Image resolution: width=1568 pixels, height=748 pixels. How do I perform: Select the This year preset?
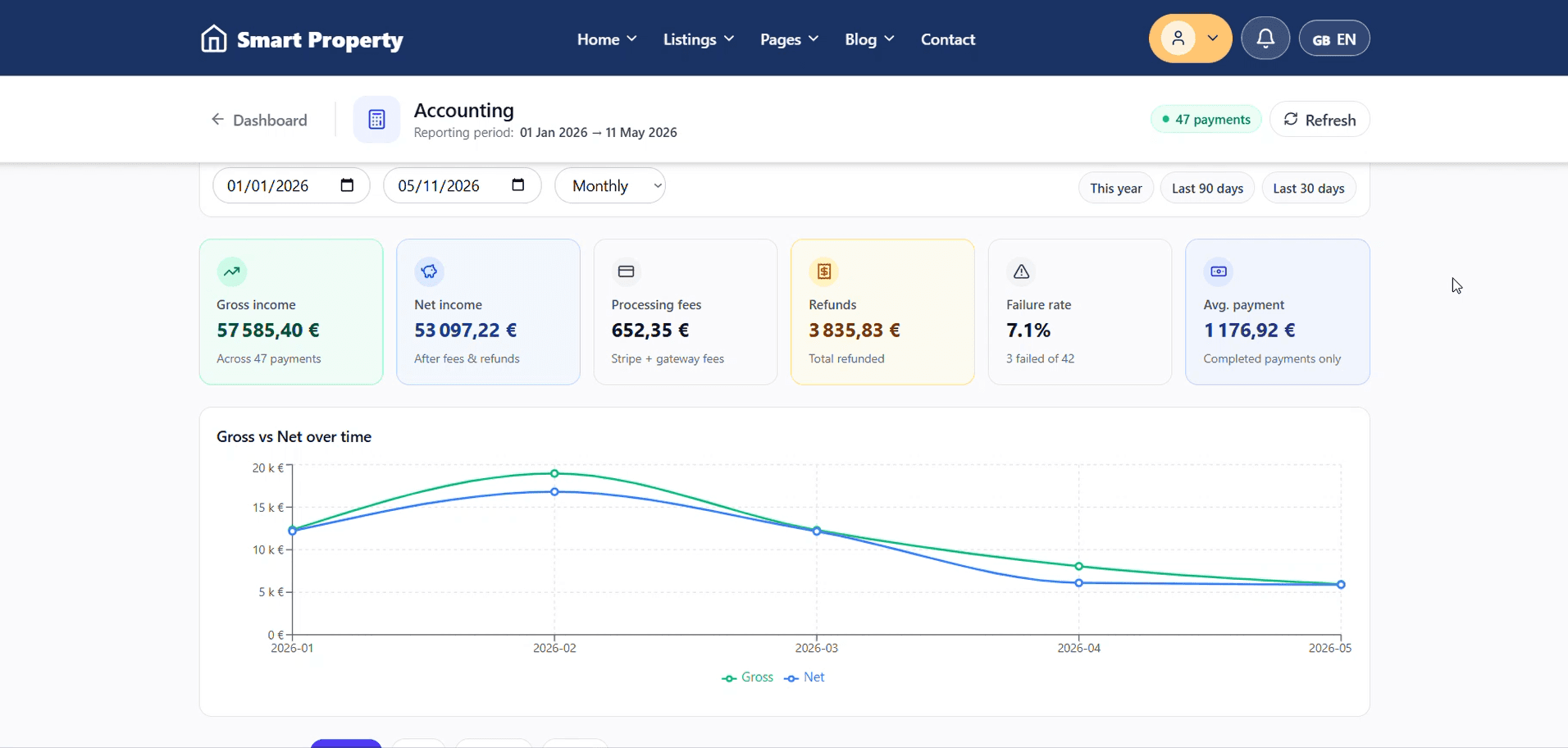pyautogui.click(x=1115, y=188)
